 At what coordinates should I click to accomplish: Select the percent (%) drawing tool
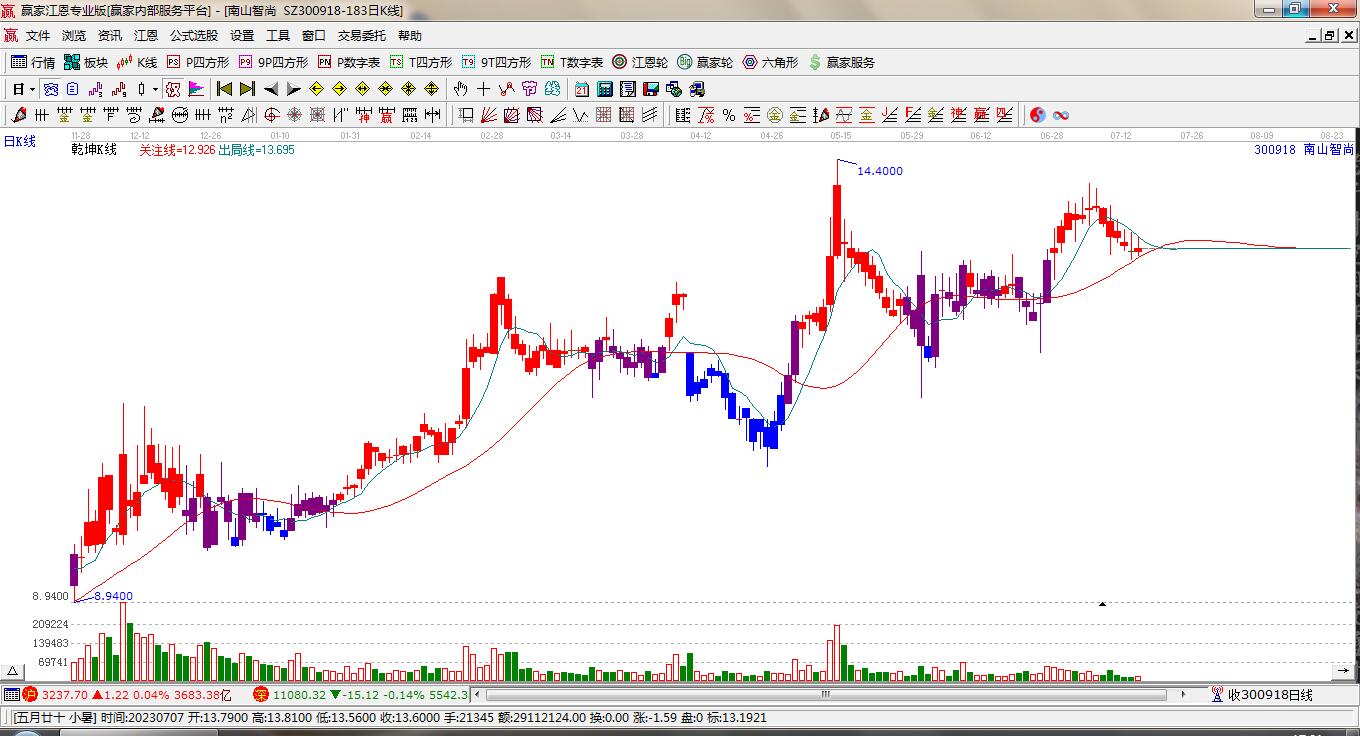[729, 116]
